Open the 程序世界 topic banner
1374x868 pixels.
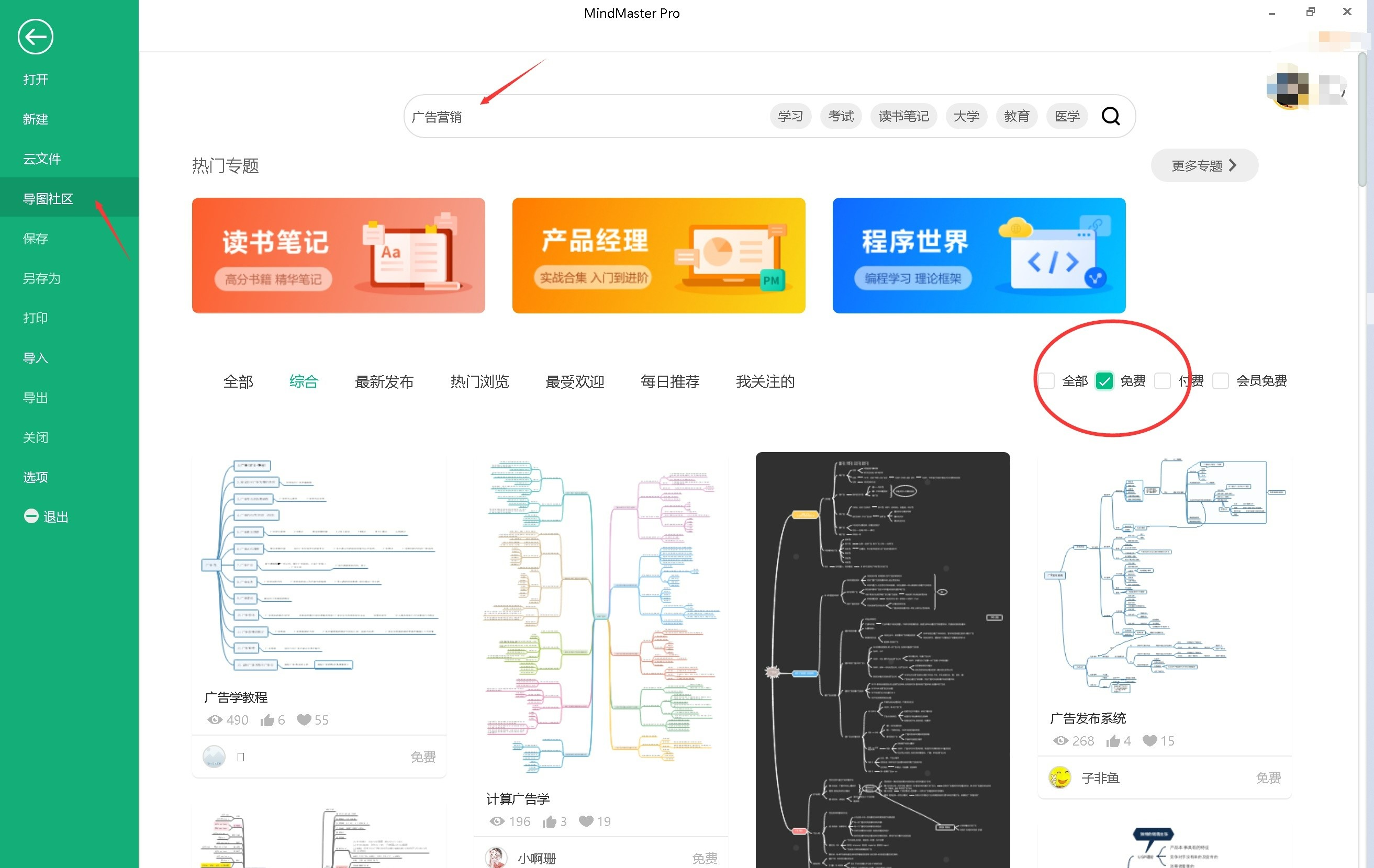tap(979, 255)
